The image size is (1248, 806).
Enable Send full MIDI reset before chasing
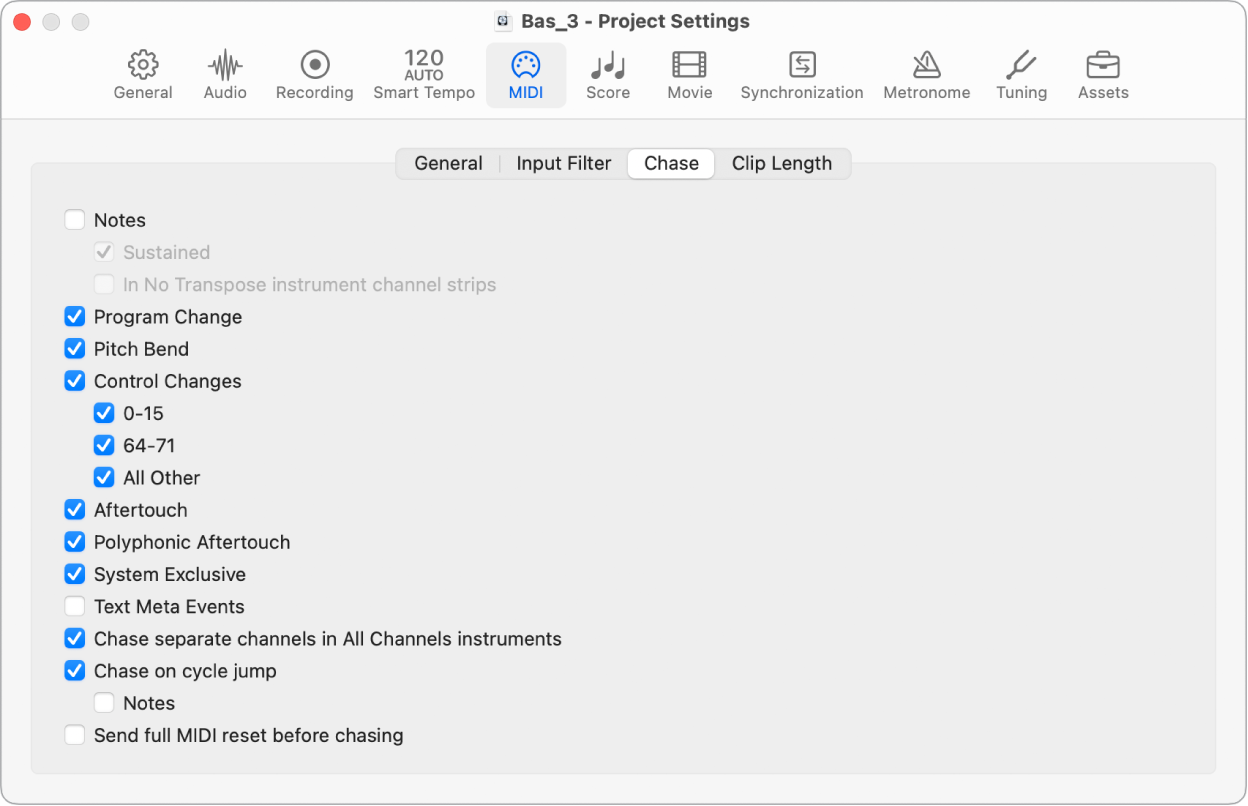point(74,735)
